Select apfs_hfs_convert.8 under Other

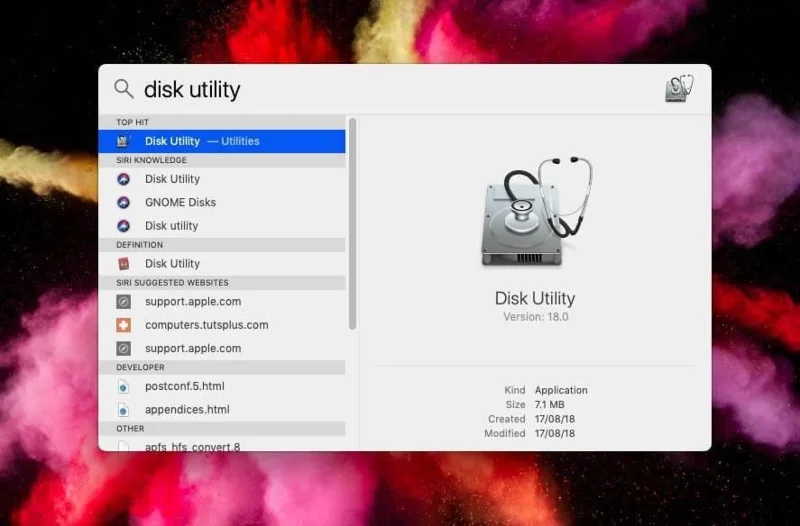pyautogui.click(x=222, y=444)
